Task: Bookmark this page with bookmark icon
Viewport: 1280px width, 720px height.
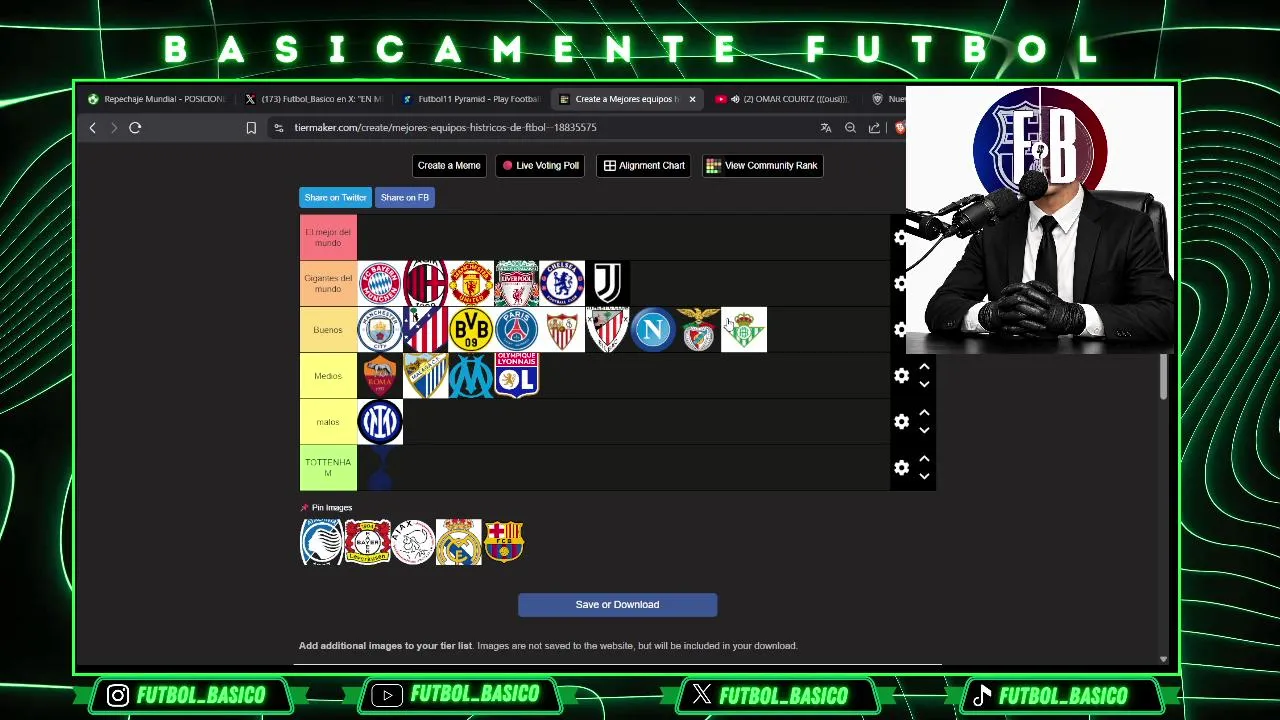Action: [251, 128]
